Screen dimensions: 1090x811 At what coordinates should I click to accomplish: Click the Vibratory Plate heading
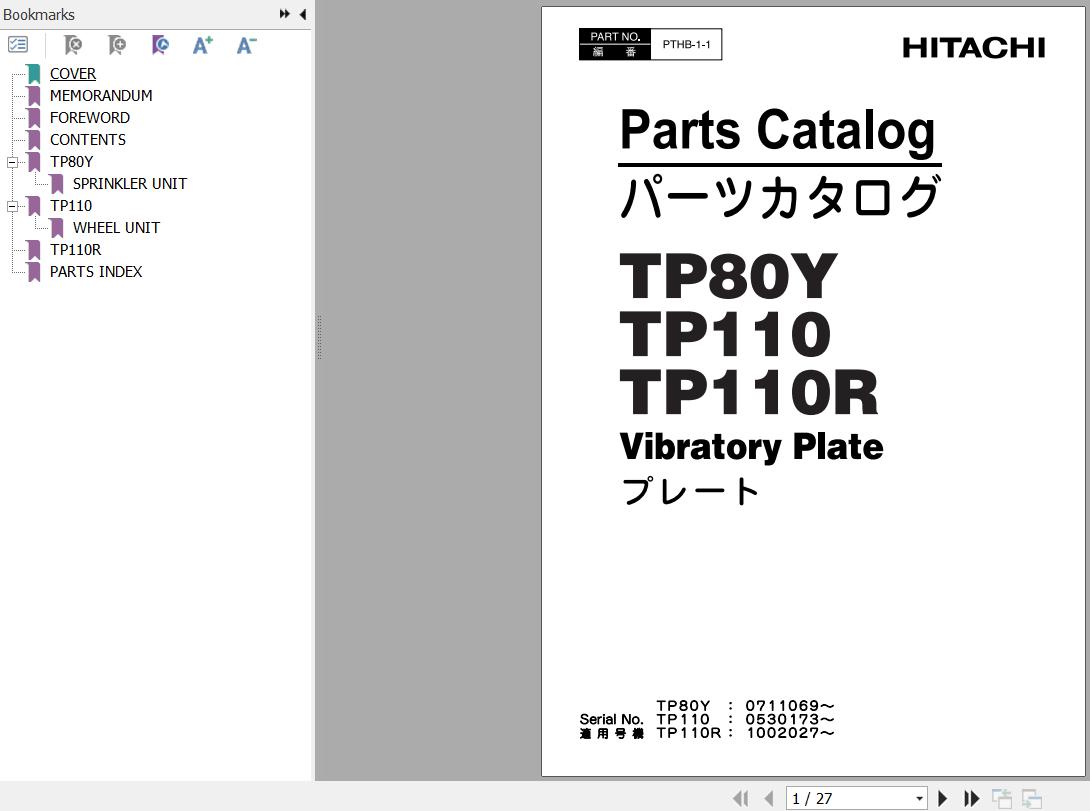tap(751, 447)
